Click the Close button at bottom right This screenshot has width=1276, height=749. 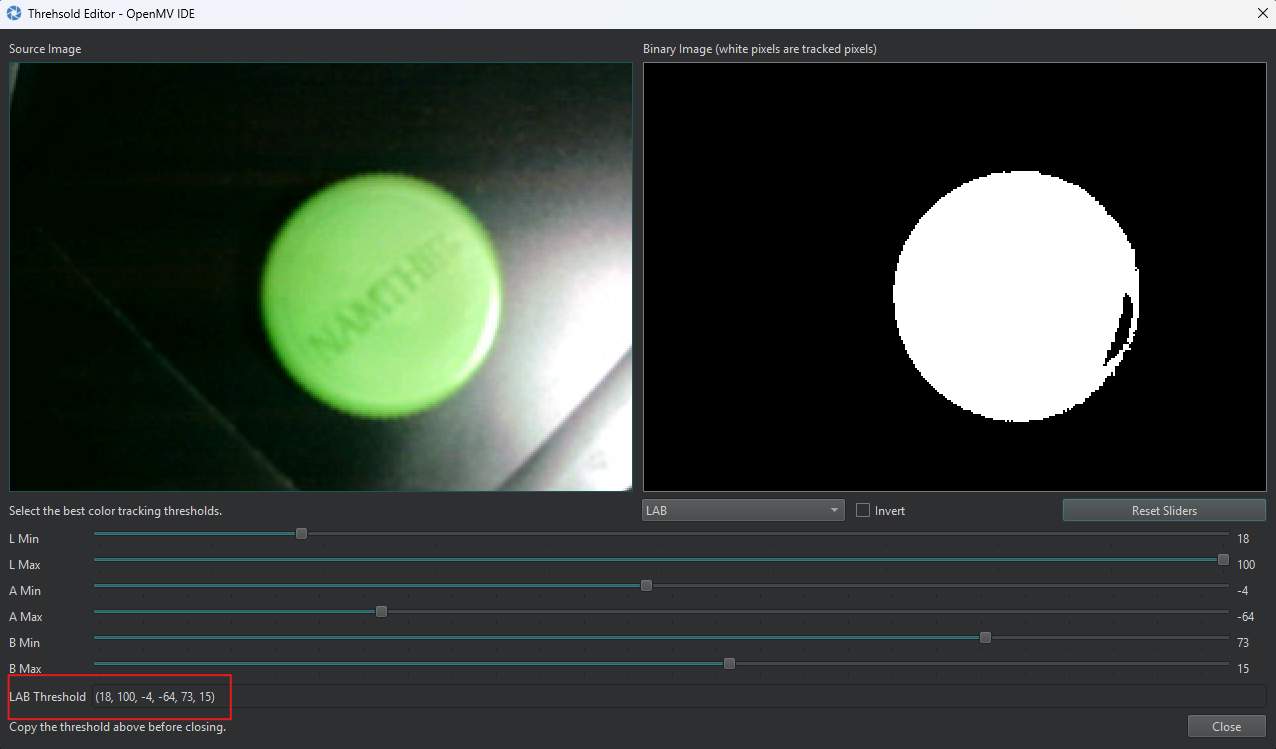(x=1226, y=727)
